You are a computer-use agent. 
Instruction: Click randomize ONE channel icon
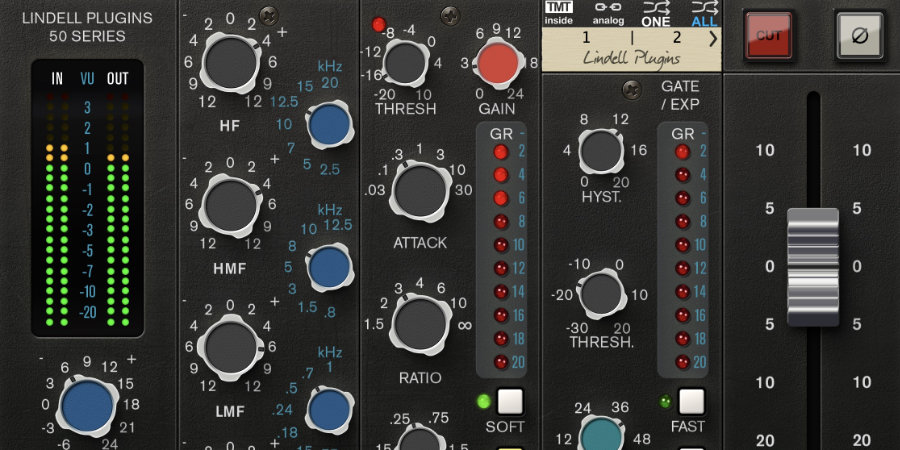pos(656,13)
